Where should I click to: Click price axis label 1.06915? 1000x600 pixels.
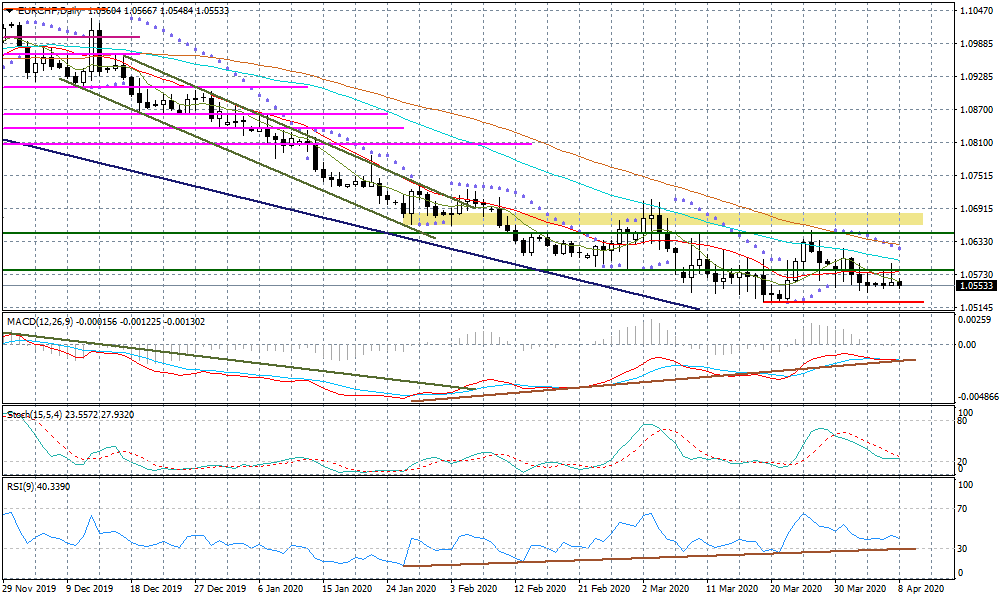pyautogui.click(x=976, y=209)
